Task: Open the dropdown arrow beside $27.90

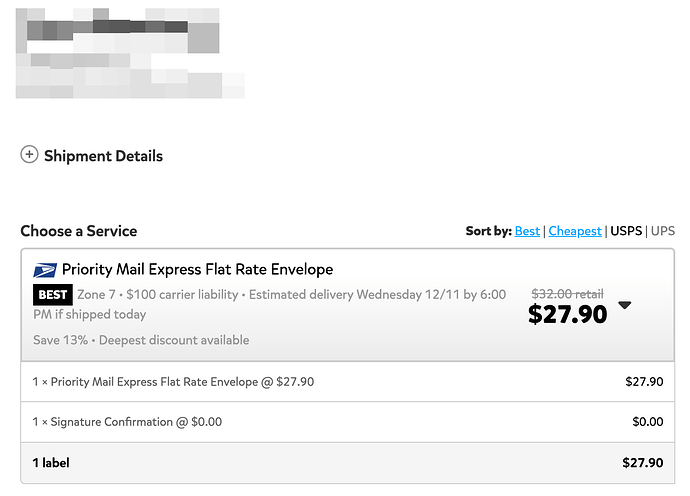Action: point(625,306)
